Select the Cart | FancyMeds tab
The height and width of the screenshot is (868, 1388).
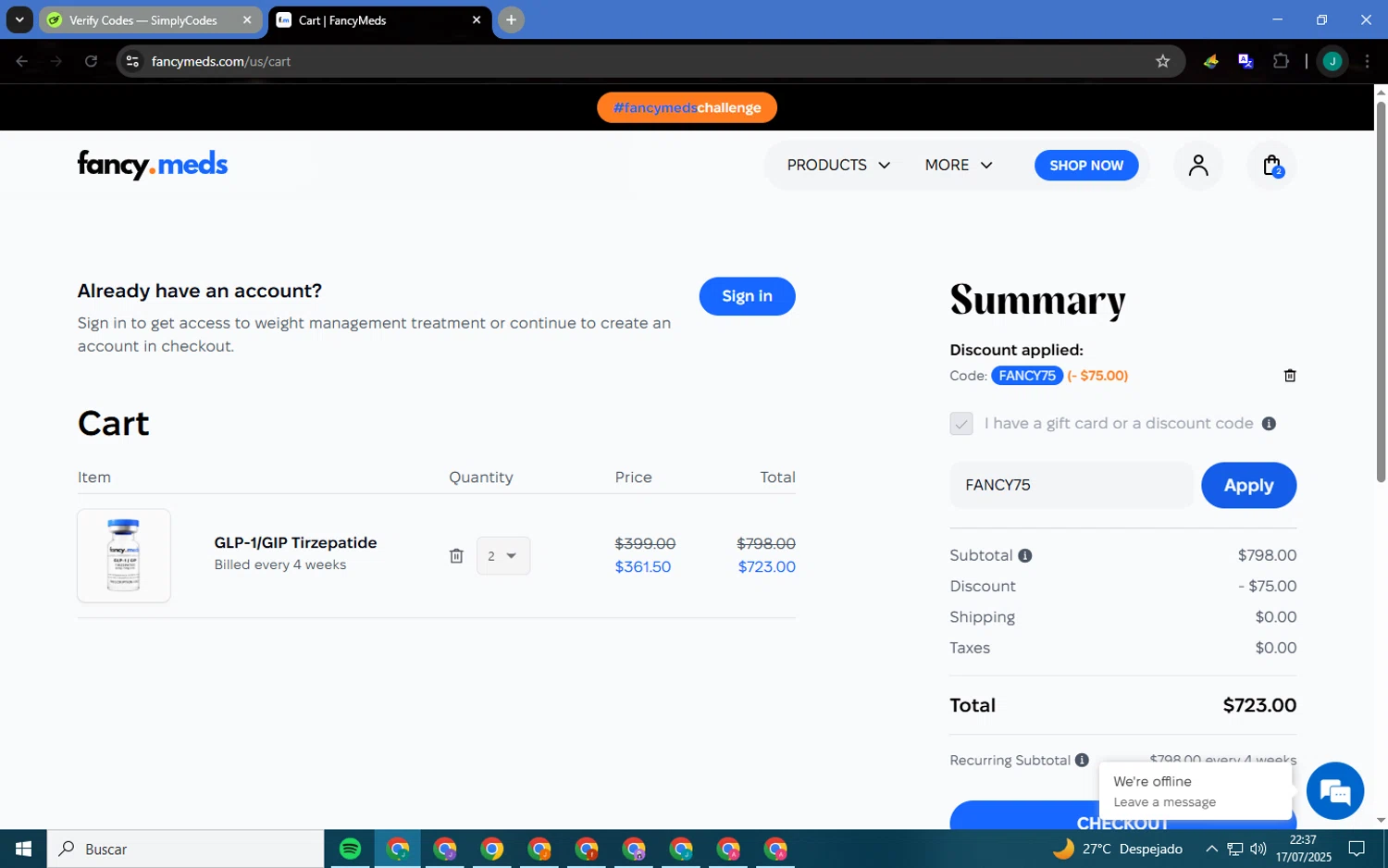(380, 19)
